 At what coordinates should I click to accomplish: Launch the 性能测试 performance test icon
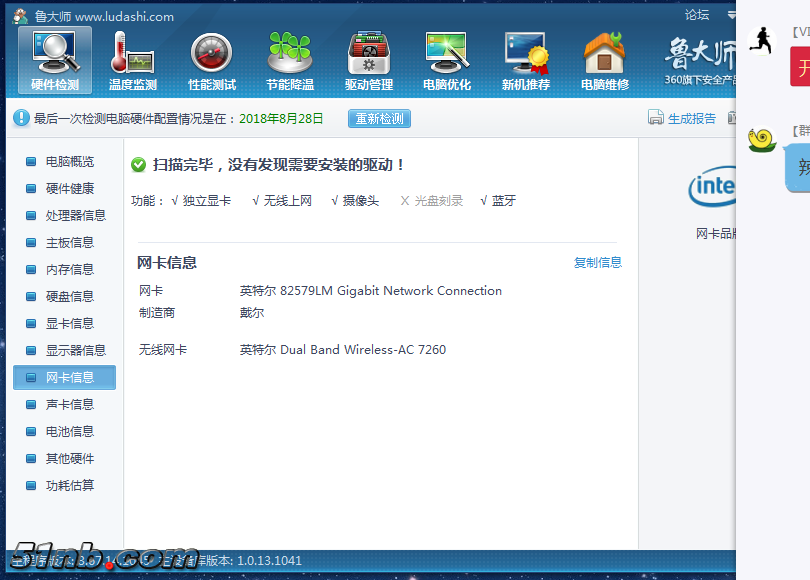click(211, 60)
